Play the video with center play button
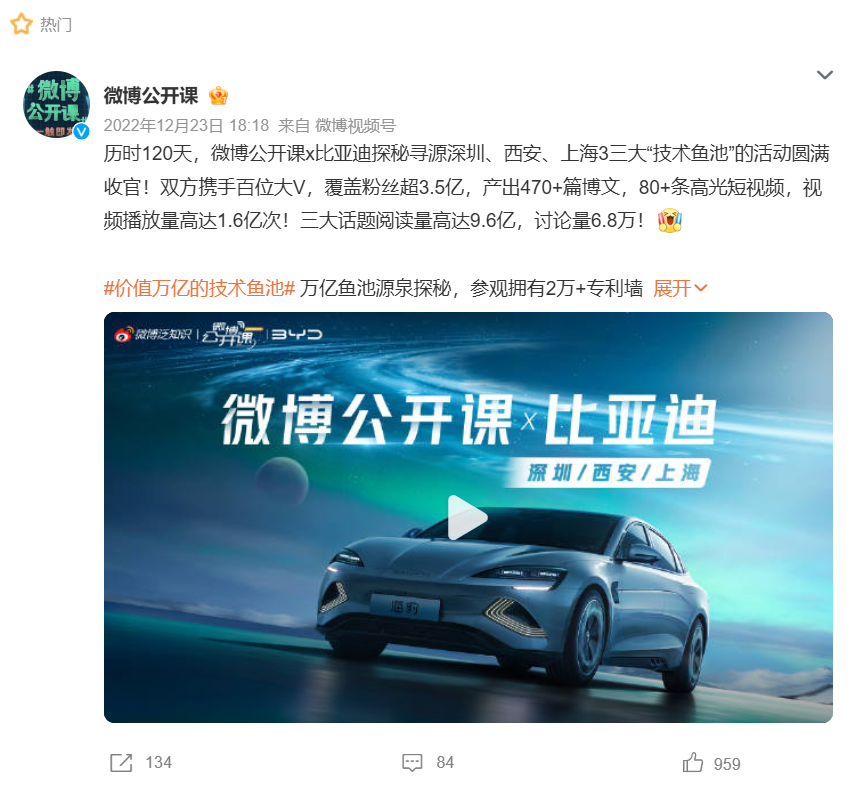The width and height of the screenshot is (850, 785). 467,518
